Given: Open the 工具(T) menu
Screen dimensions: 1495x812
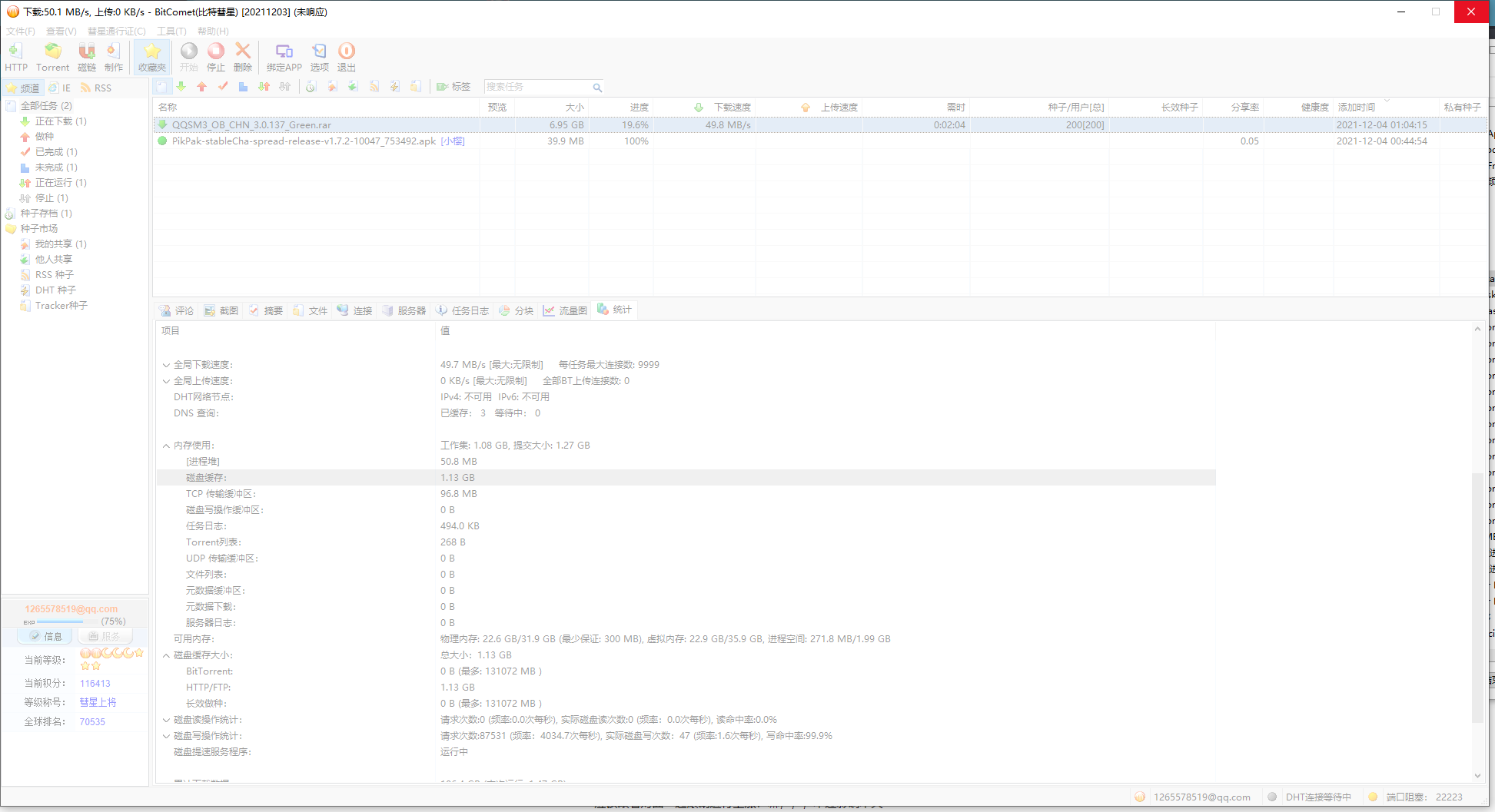Looking at the screenshot, I should click(x=171, y=31).
